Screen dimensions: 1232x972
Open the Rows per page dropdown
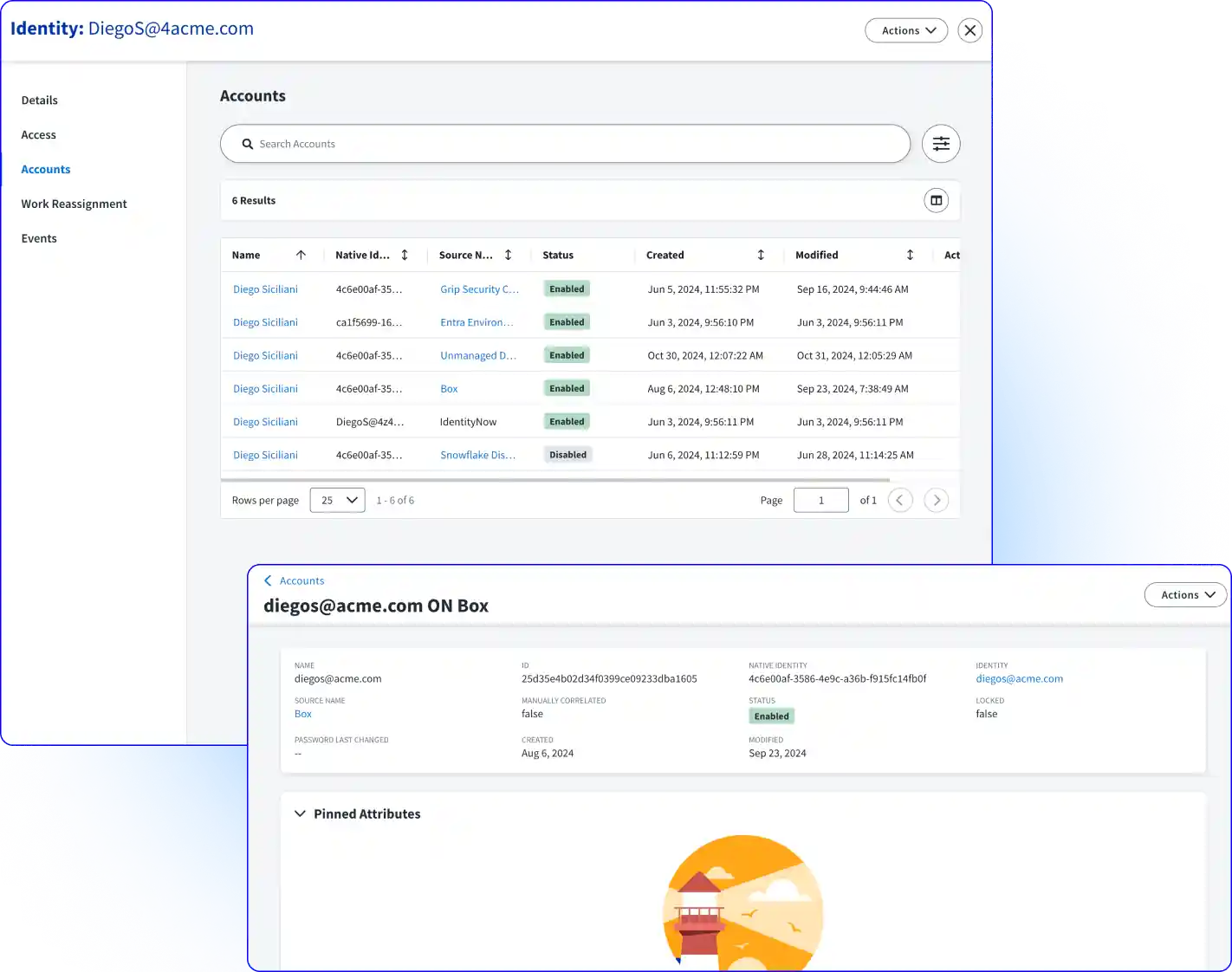pos(337,500)
